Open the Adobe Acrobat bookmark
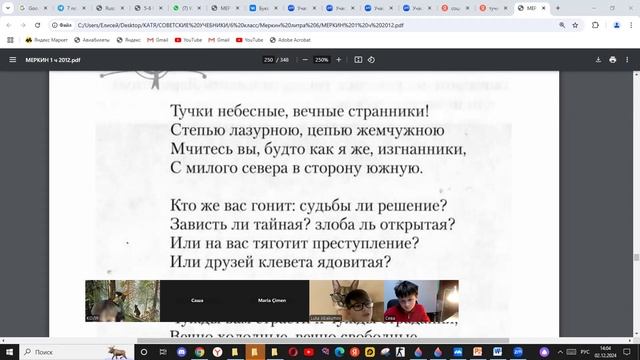640x360 pixels. click(290, 40)
